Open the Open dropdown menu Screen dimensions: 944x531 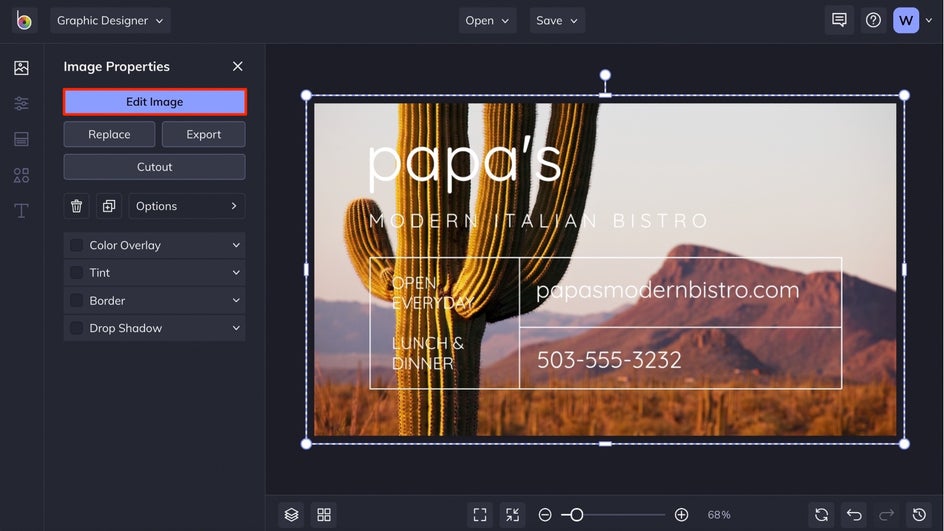[x=487, y=20]
